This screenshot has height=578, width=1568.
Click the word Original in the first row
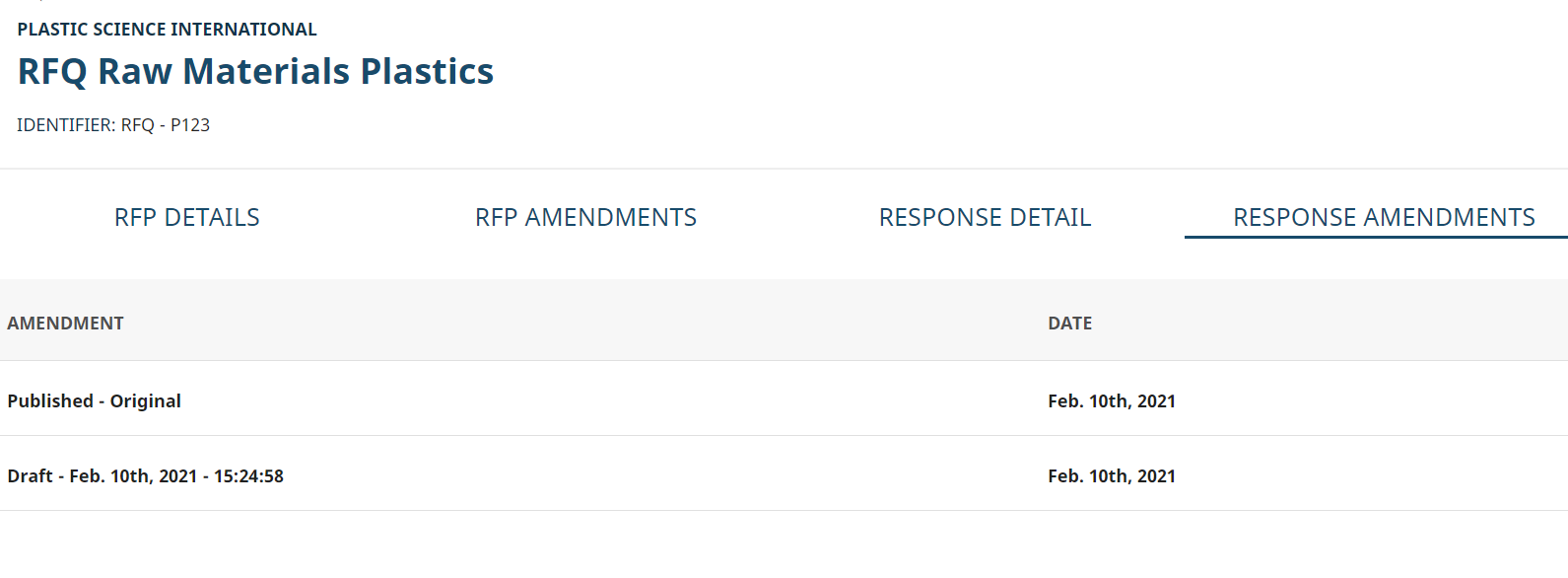[146, 401]
